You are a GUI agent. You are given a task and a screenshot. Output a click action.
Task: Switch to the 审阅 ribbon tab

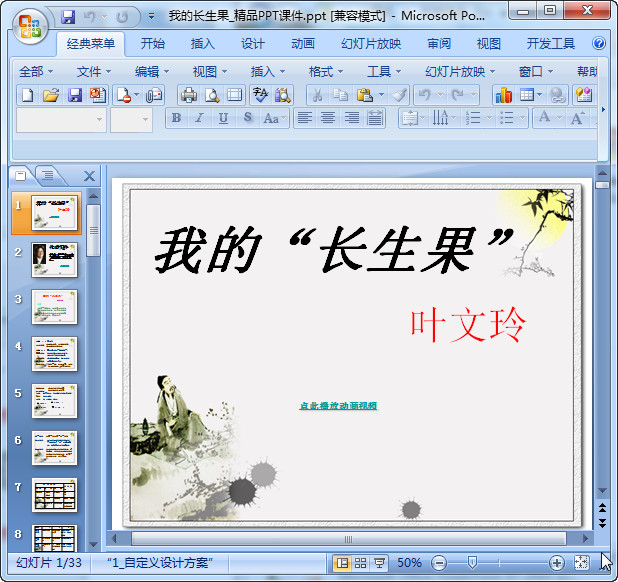click(x=439, y=43)
